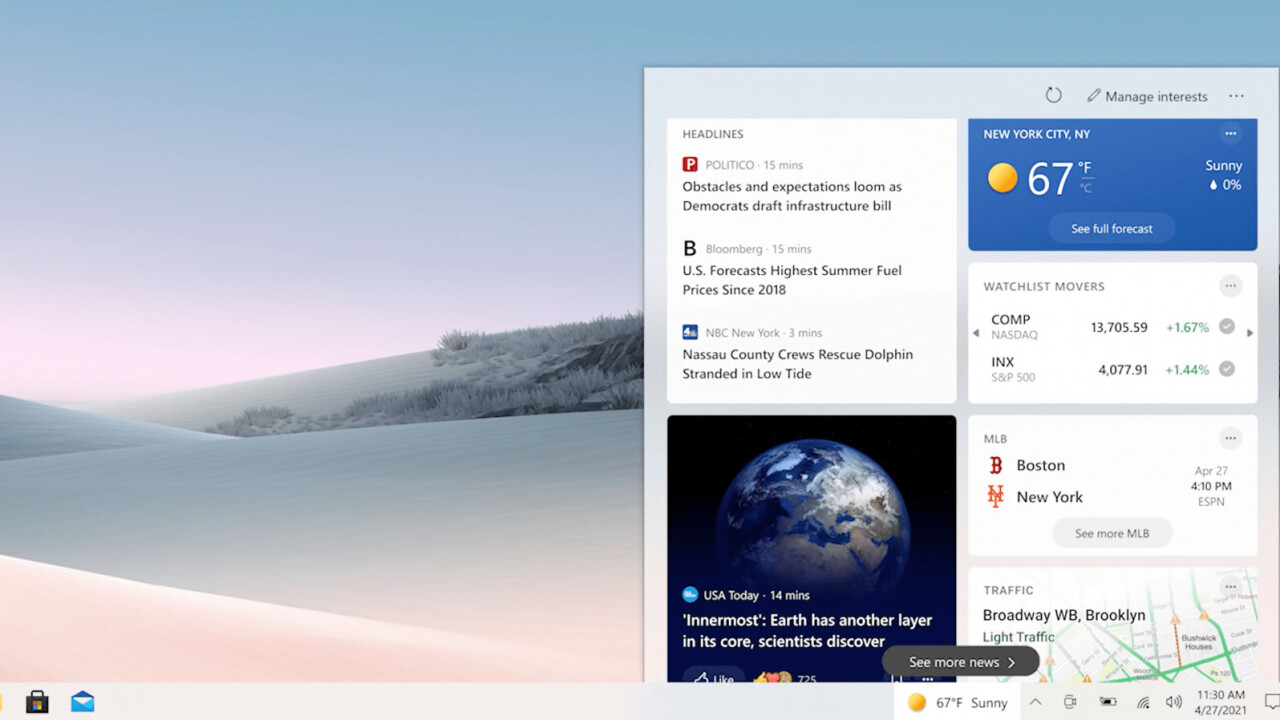Switch temperature unit to °C

point(1085,188)
